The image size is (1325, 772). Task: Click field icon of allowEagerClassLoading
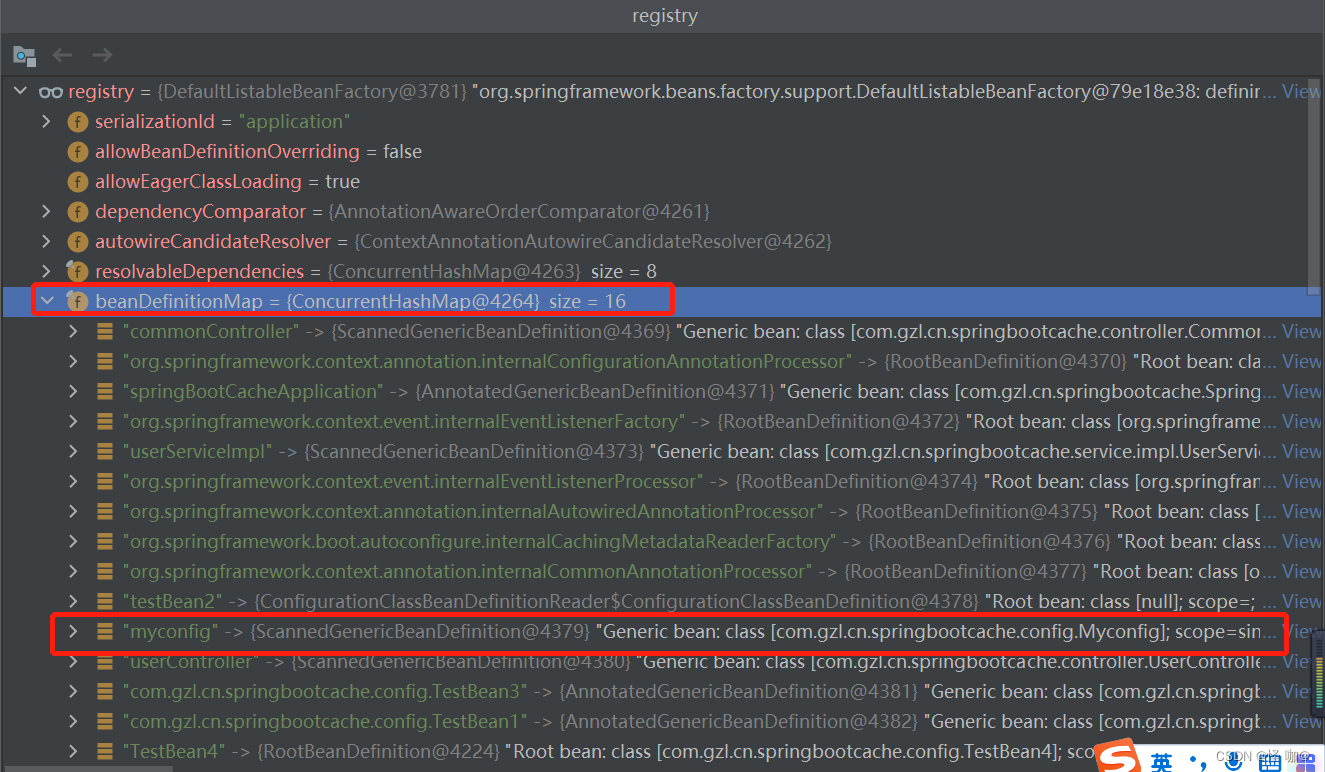77,182
